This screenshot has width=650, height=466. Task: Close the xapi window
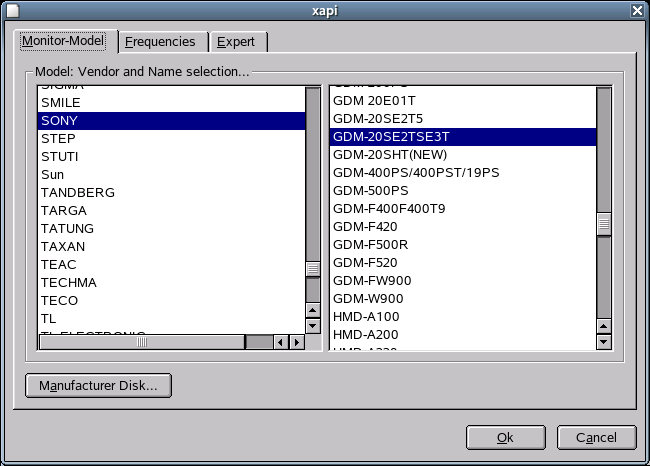637,10
